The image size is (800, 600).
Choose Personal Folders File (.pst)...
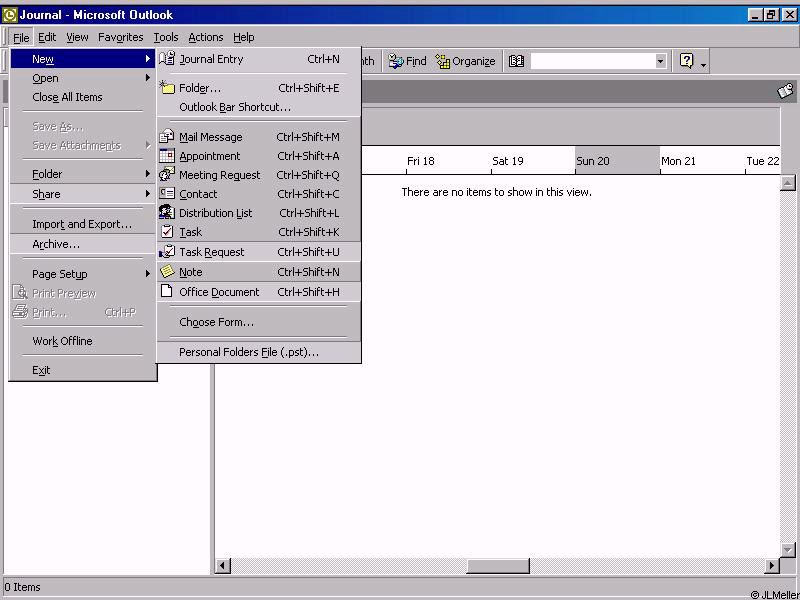[249, 352]
